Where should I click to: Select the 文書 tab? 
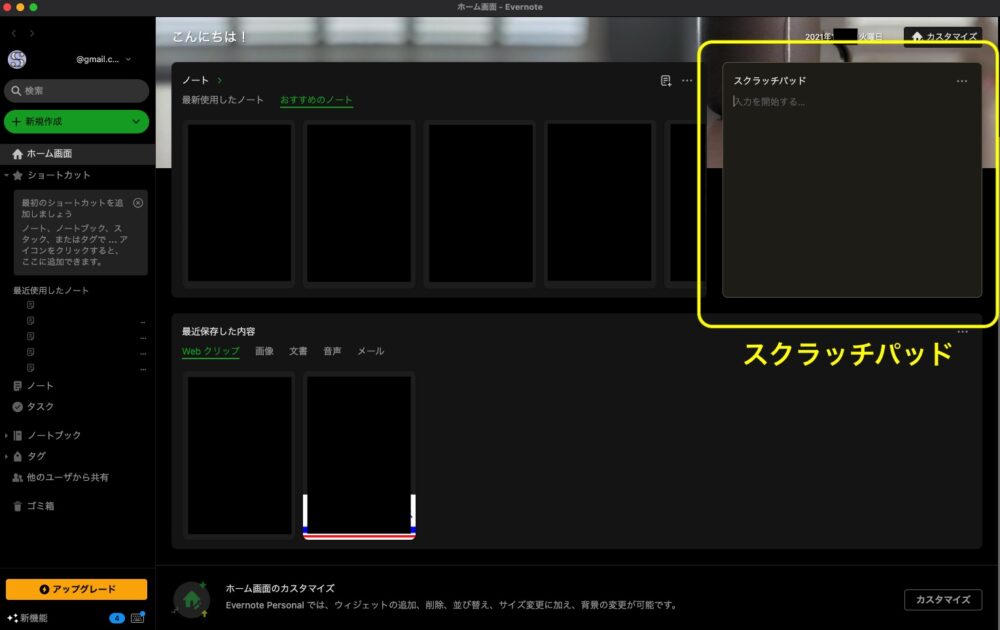[298, 351]
